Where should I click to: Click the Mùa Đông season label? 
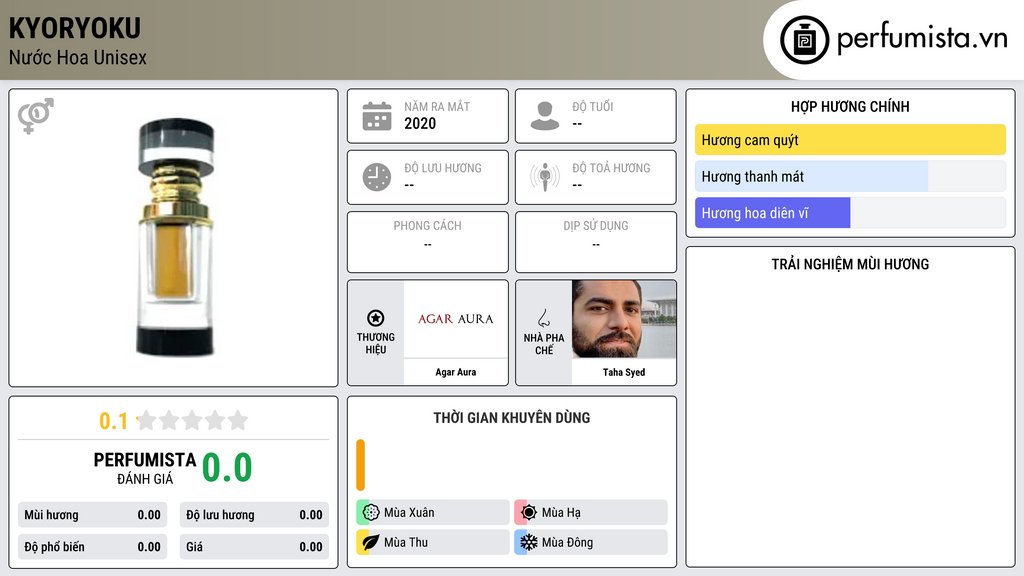pyautogui.click(x=568, y=543)
